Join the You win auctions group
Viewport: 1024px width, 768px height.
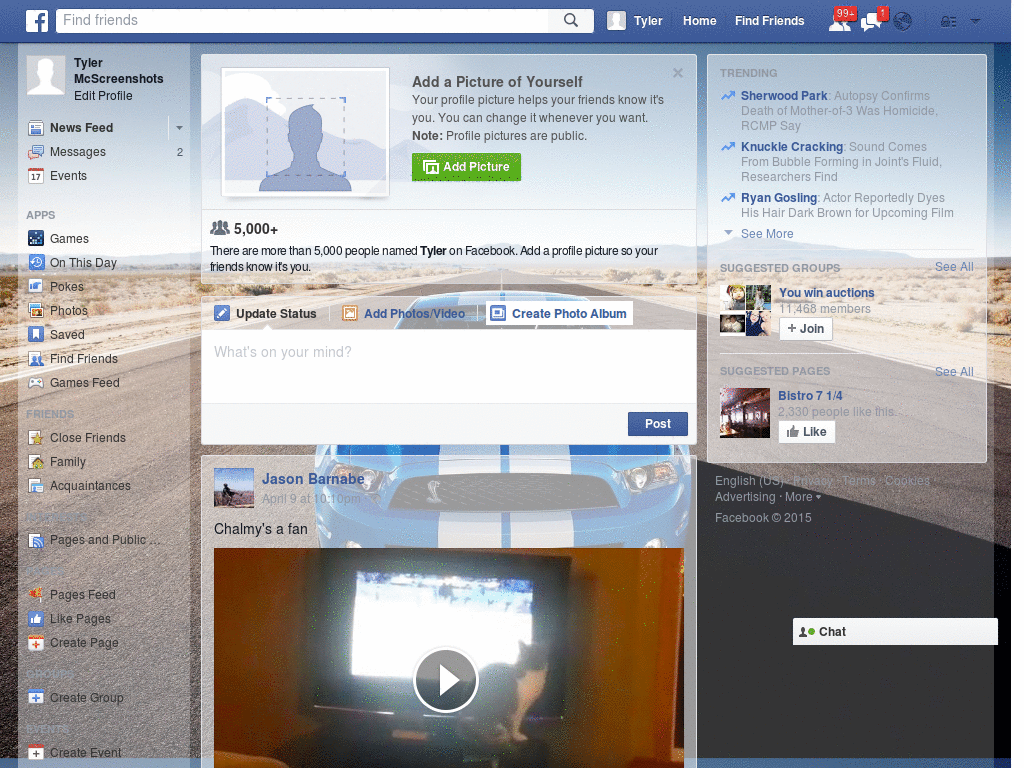coord(806,328)
